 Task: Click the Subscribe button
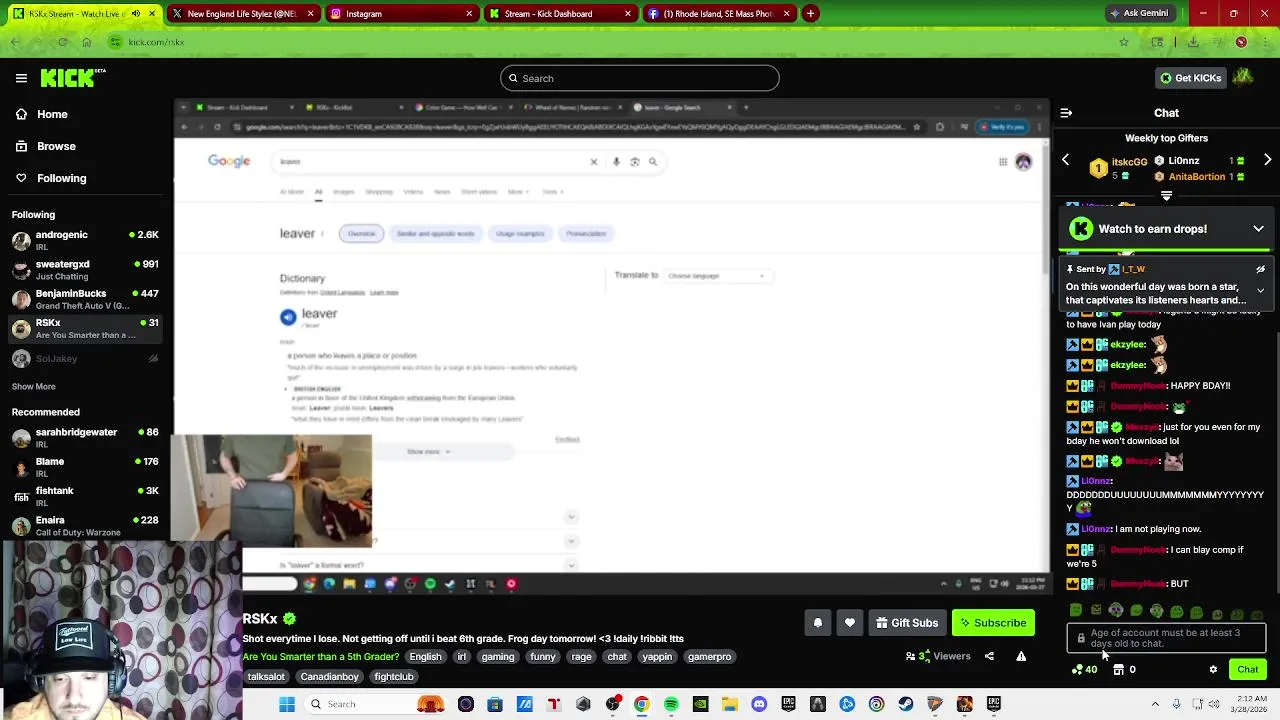pos(993,623)
